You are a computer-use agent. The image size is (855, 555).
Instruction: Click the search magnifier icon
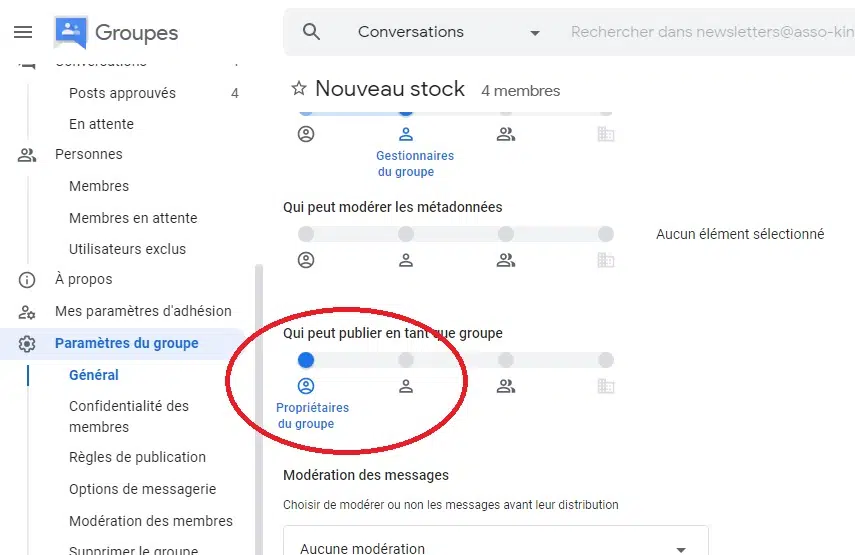[311, 32]
